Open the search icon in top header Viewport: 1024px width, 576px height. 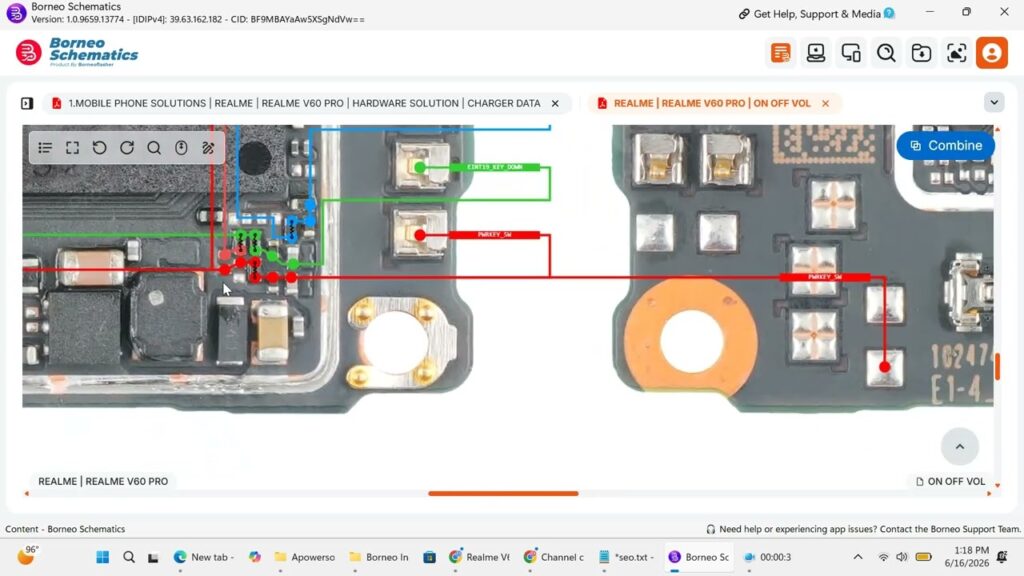tap(886, 53)
